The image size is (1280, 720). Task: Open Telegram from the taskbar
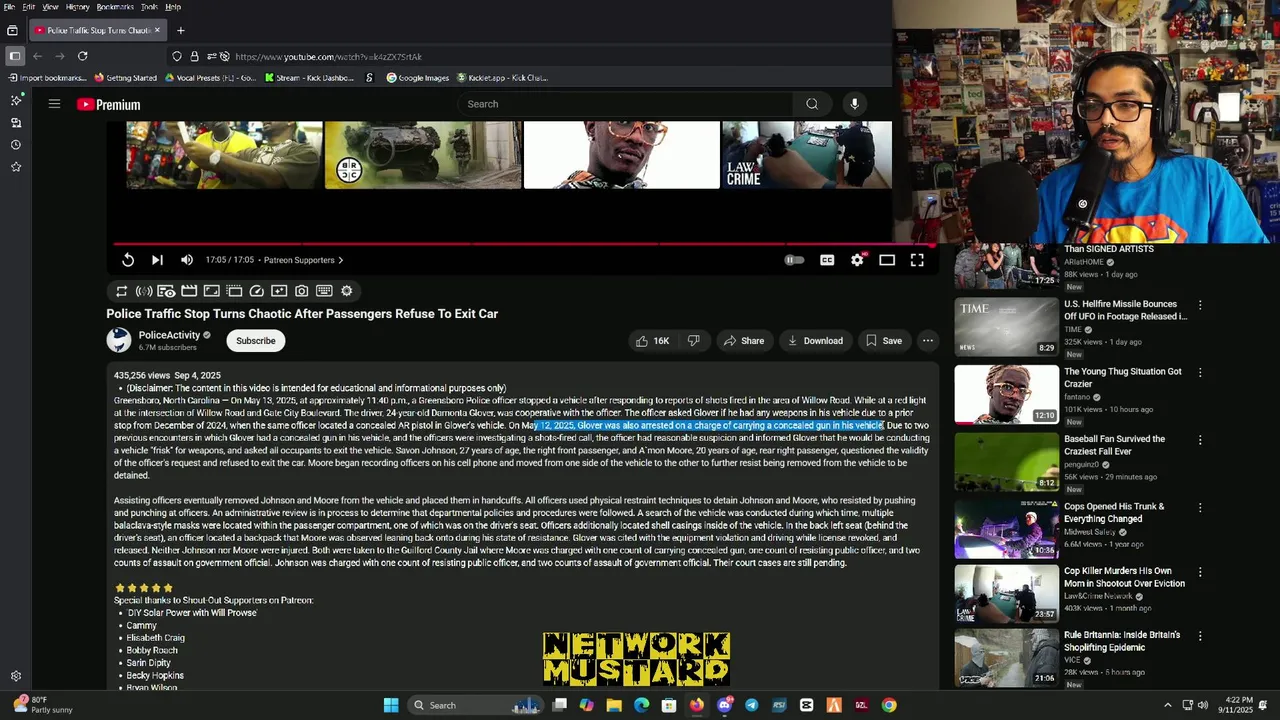pos(751,705)
